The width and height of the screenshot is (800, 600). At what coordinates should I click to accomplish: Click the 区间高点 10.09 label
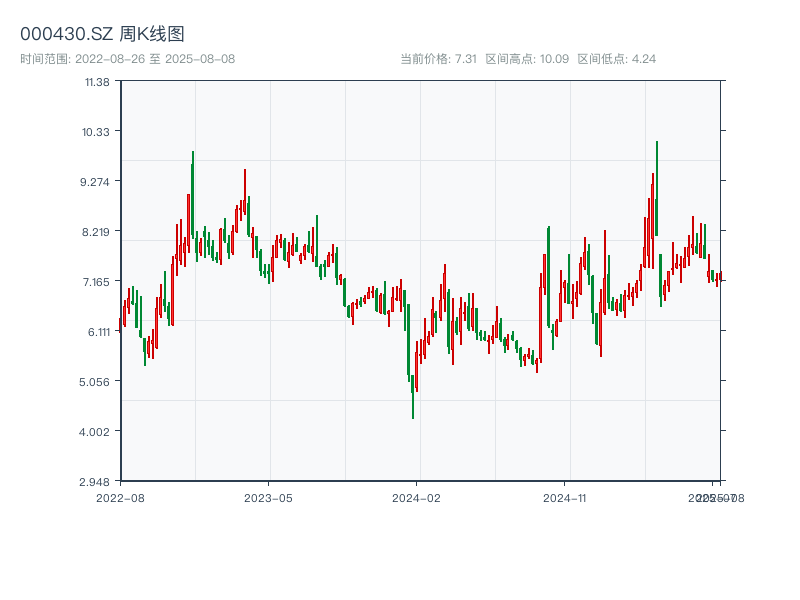coord(527,59)
